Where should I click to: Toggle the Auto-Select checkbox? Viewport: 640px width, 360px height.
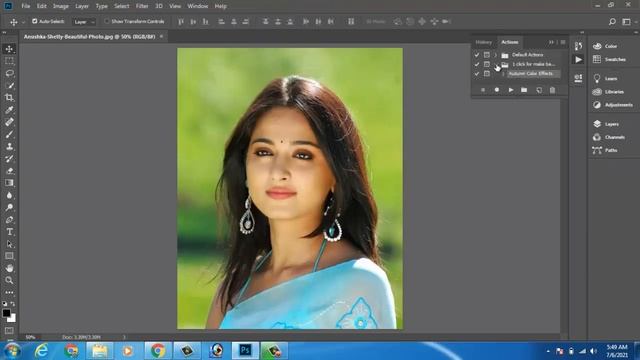[x=35, y=21]
